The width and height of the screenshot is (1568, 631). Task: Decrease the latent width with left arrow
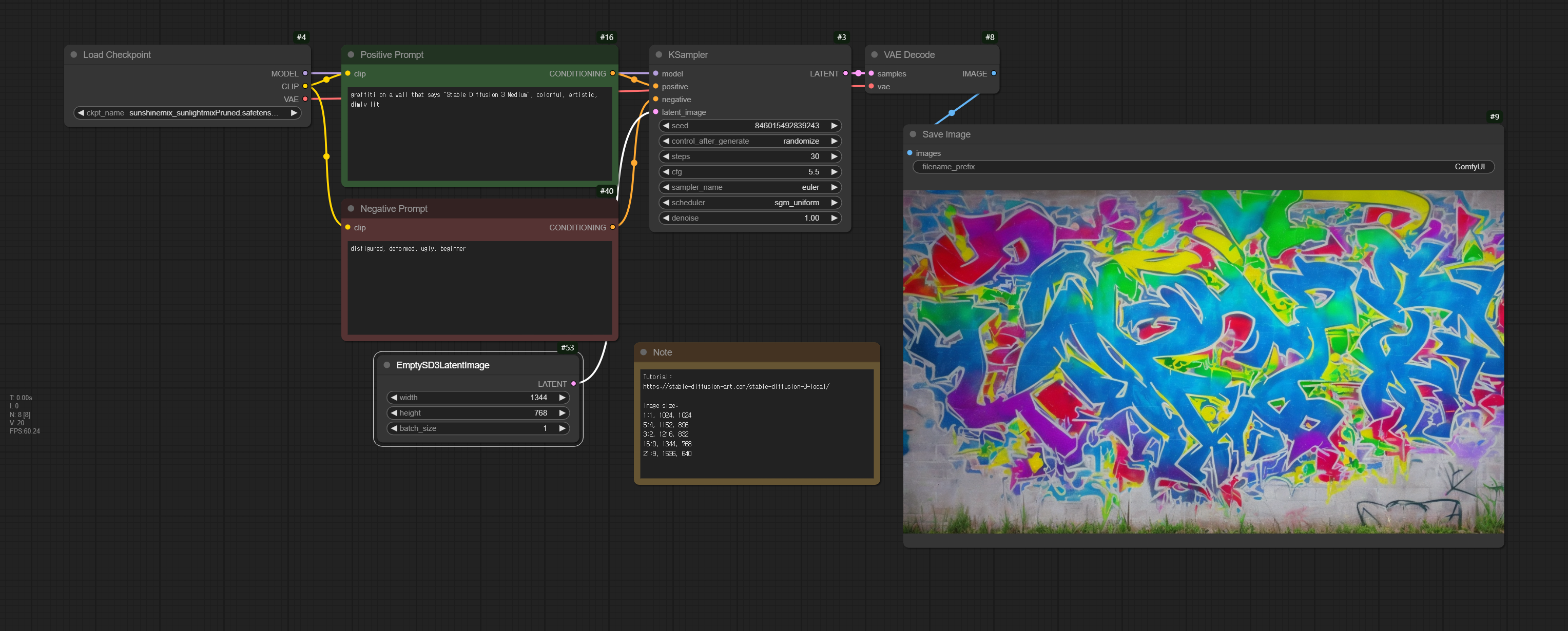point(394,398)
